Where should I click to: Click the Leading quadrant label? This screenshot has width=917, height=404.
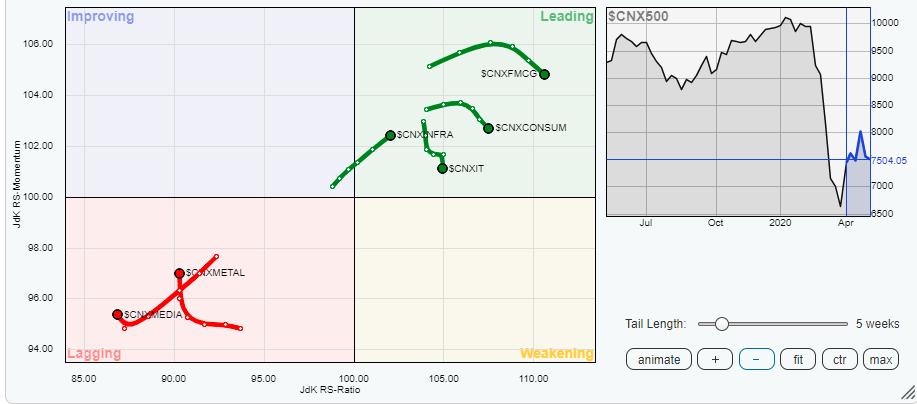point(566,17)
